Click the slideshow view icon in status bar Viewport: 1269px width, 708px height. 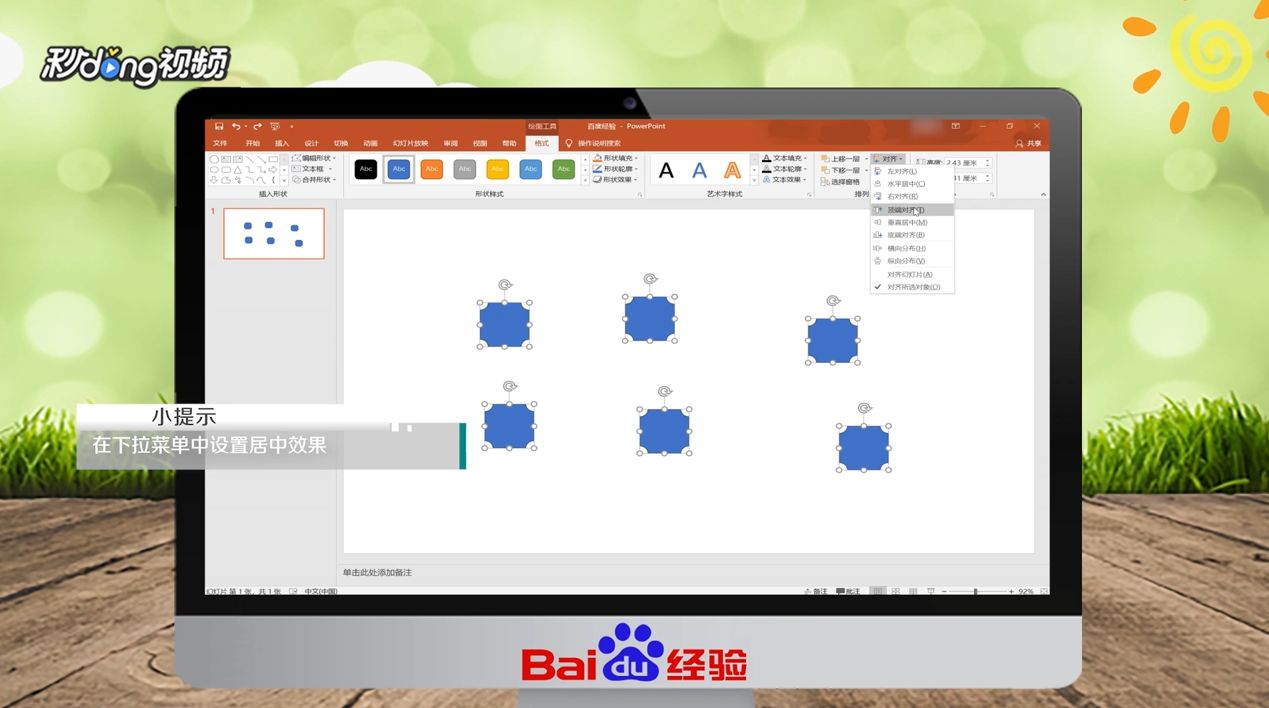(x=931, y=591)
